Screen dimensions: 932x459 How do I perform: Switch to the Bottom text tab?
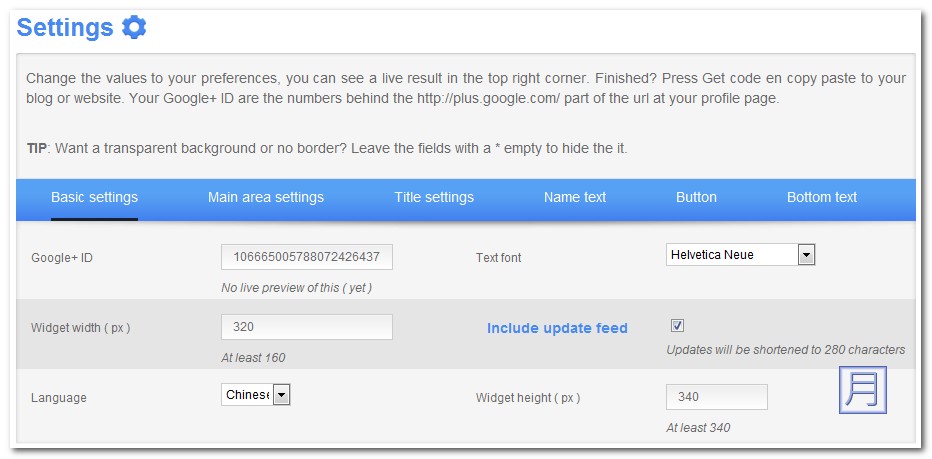(x=822, y=197)
